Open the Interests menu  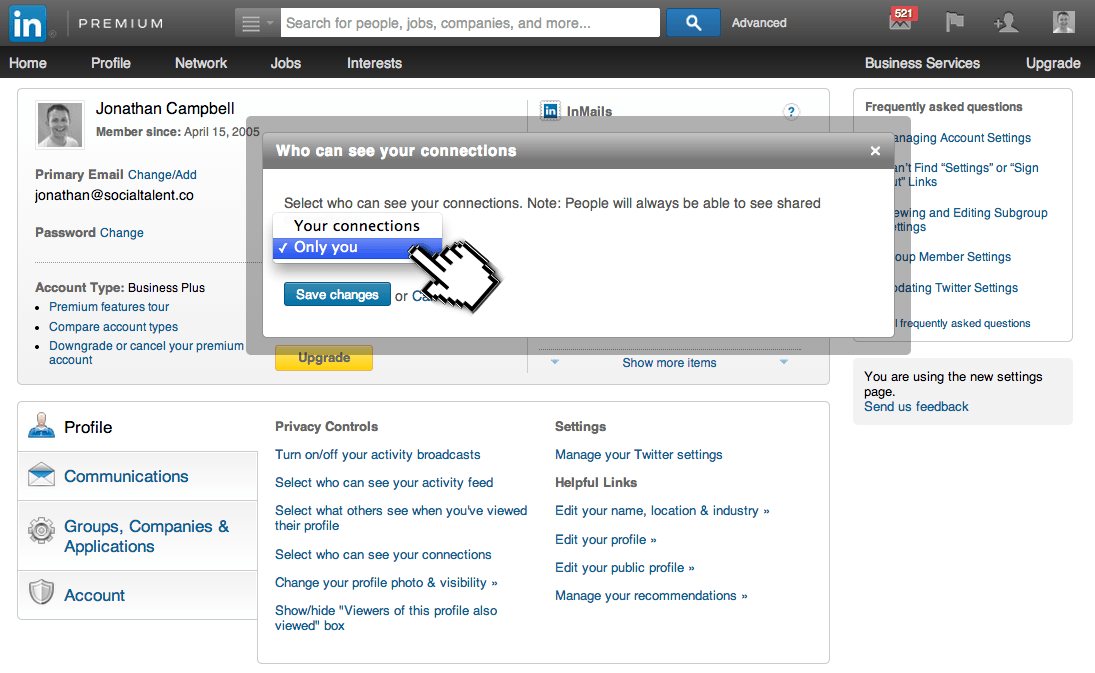click(373, 62)
